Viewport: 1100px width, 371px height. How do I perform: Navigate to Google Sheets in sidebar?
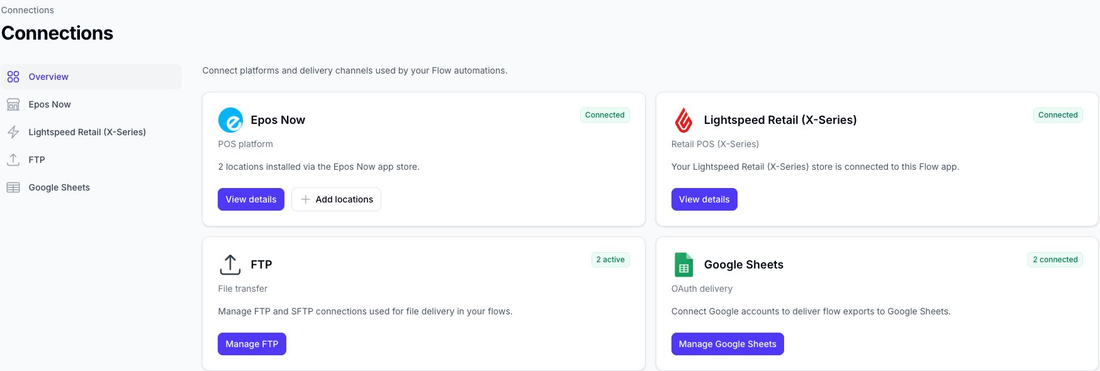pos(91,187)
